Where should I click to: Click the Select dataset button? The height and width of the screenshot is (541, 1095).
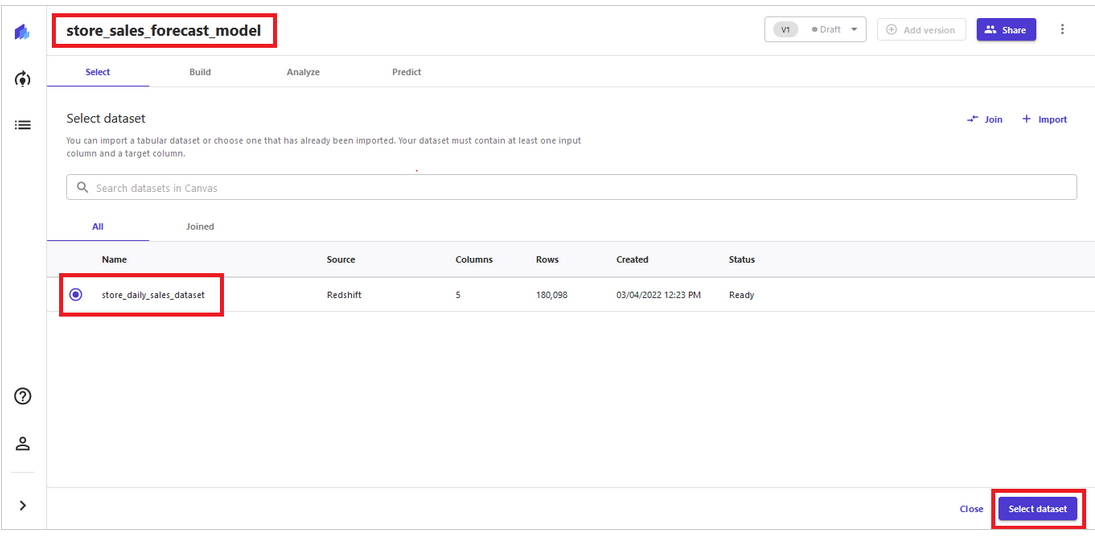1038,509
